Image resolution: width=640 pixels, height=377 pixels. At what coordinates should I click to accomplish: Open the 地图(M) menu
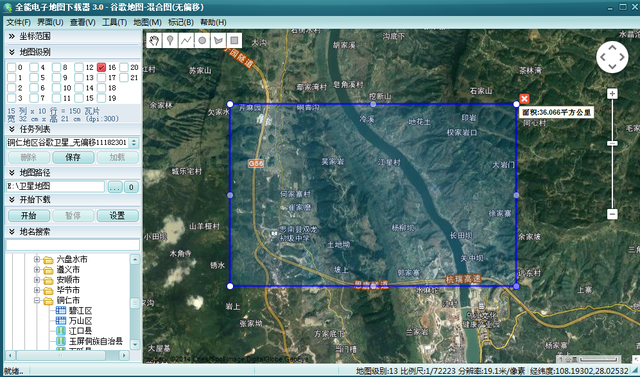[147, 22]
